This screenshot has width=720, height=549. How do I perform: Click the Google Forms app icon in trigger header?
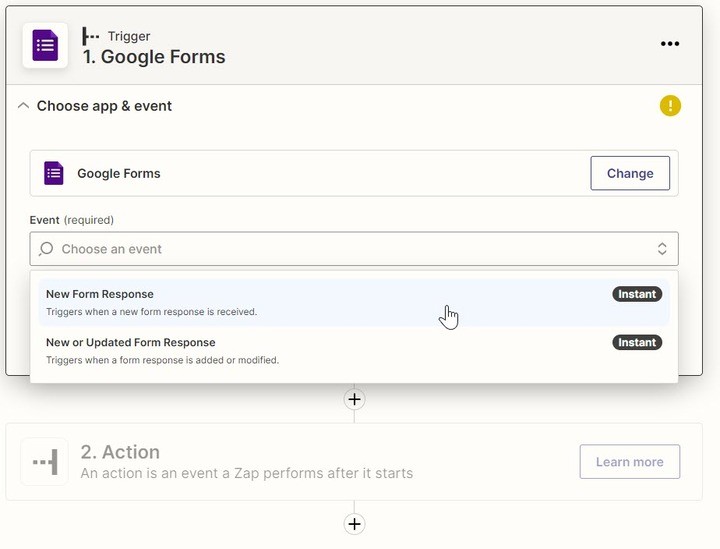point(45,45)
